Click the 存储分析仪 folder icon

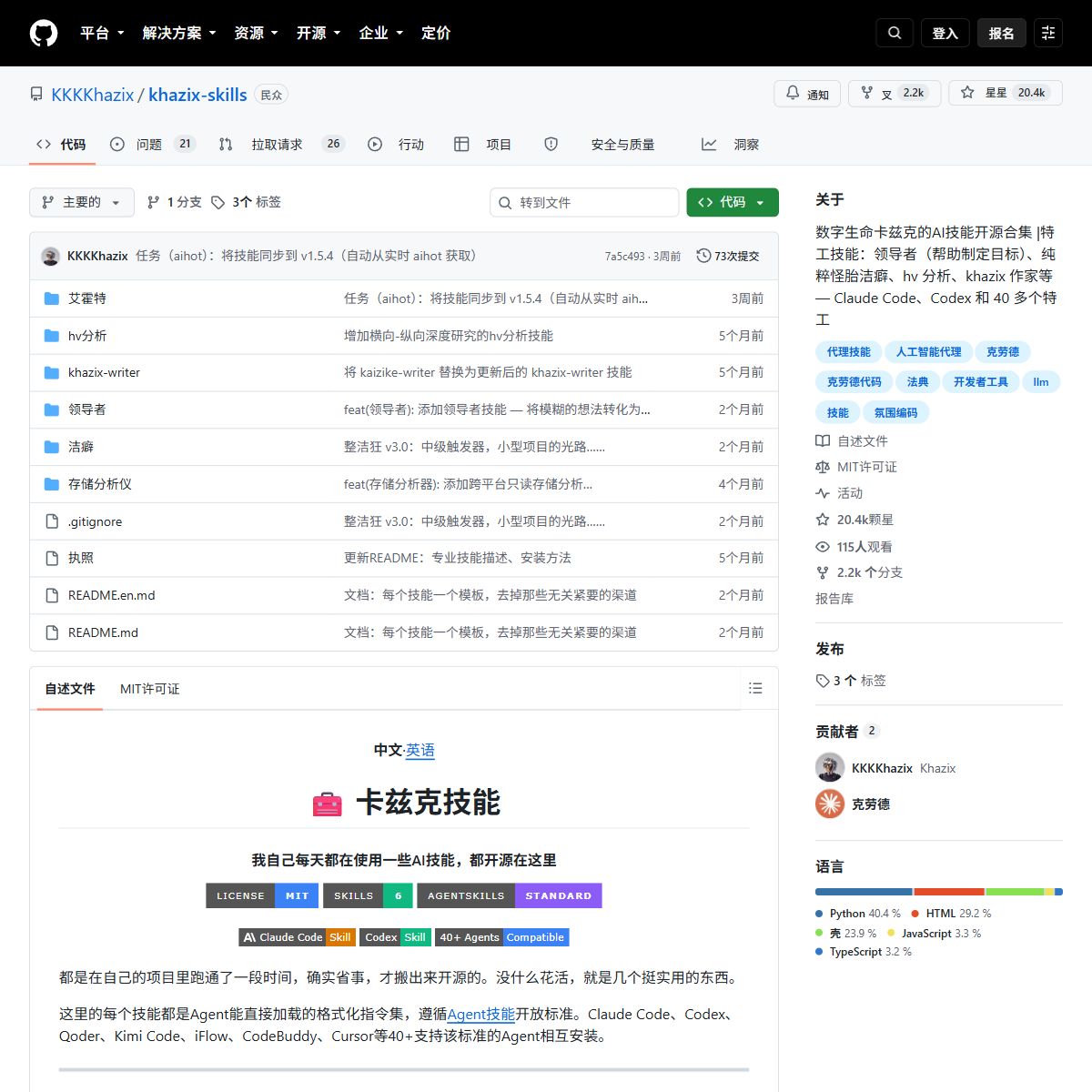52,484
